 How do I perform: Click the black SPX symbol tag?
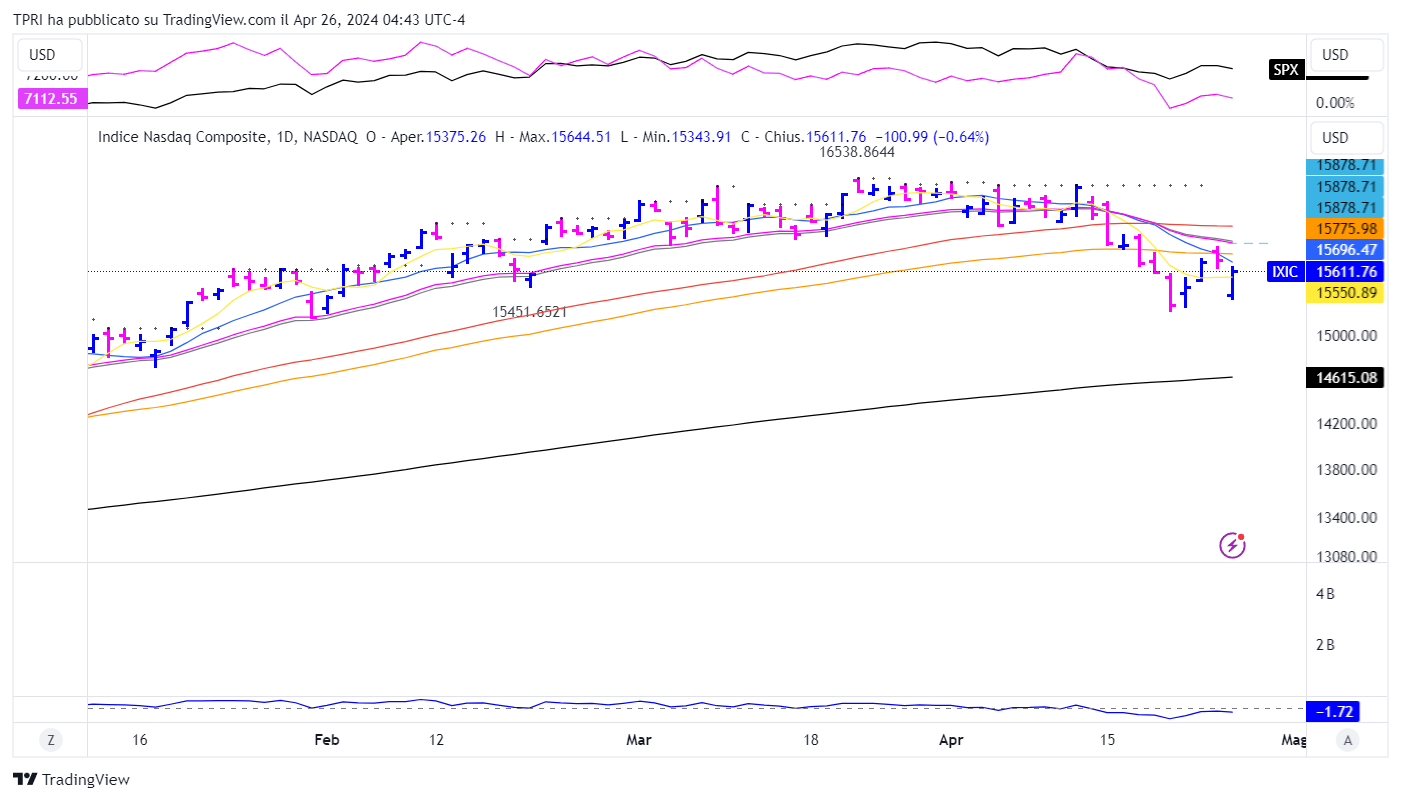pyautogui.click(x=1284, y=69)
